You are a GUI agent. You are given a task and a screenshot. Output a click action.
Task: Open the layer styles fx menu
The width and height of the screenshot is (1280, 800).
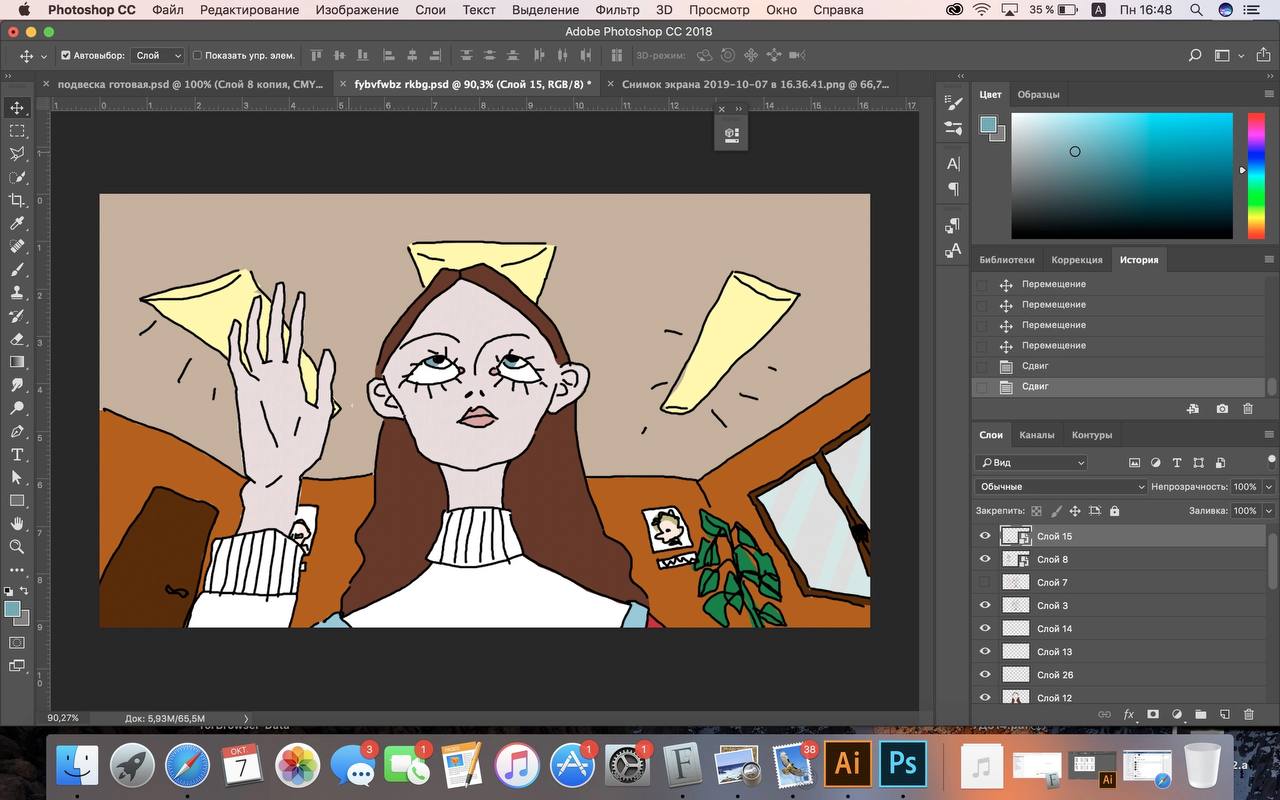(1129, 715)
